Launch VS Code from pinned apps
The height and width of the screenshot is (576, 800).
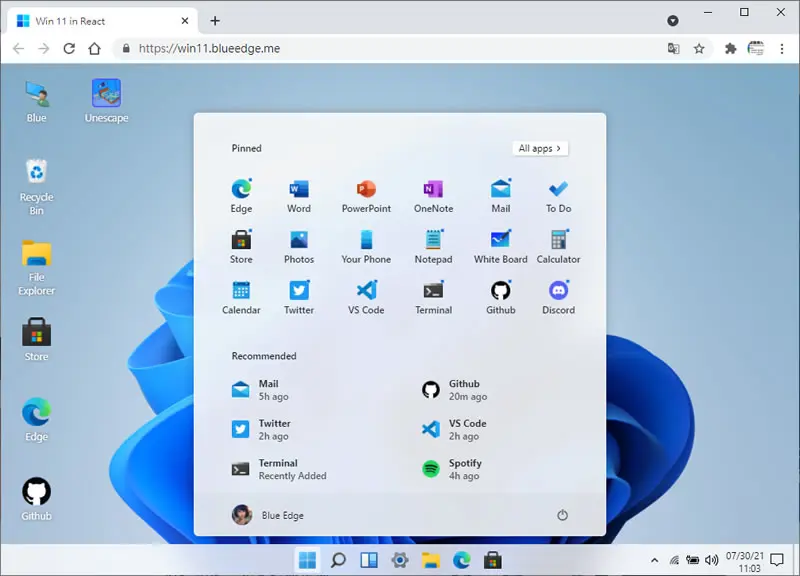pos(366,297)
